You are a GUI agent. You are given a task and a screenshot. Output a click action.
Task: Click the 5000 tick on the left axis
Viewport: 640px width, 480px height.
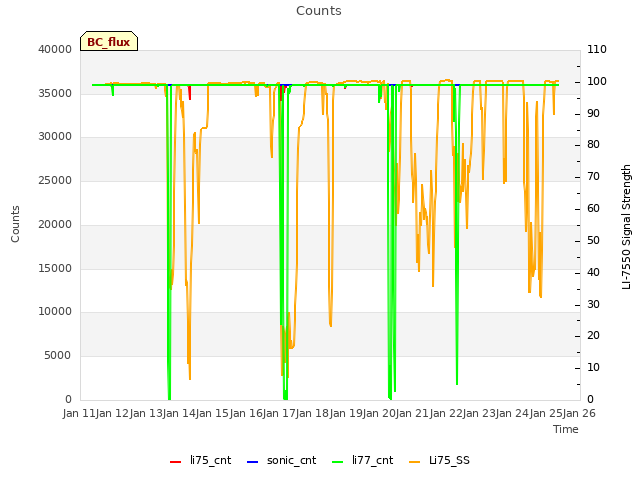pyautogui.click(x=58, y=356)
